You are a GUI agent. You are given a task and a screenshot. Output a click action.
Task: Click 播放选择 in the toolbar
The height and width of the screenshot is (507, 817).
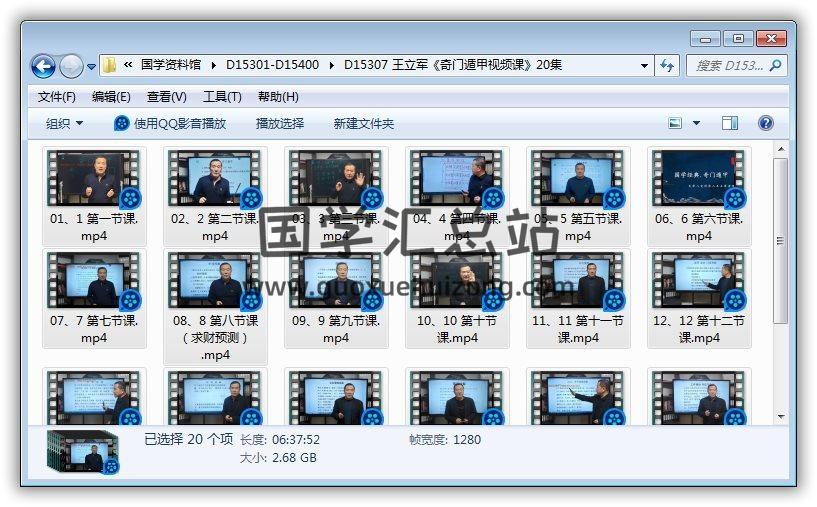[x=280, y=123]
